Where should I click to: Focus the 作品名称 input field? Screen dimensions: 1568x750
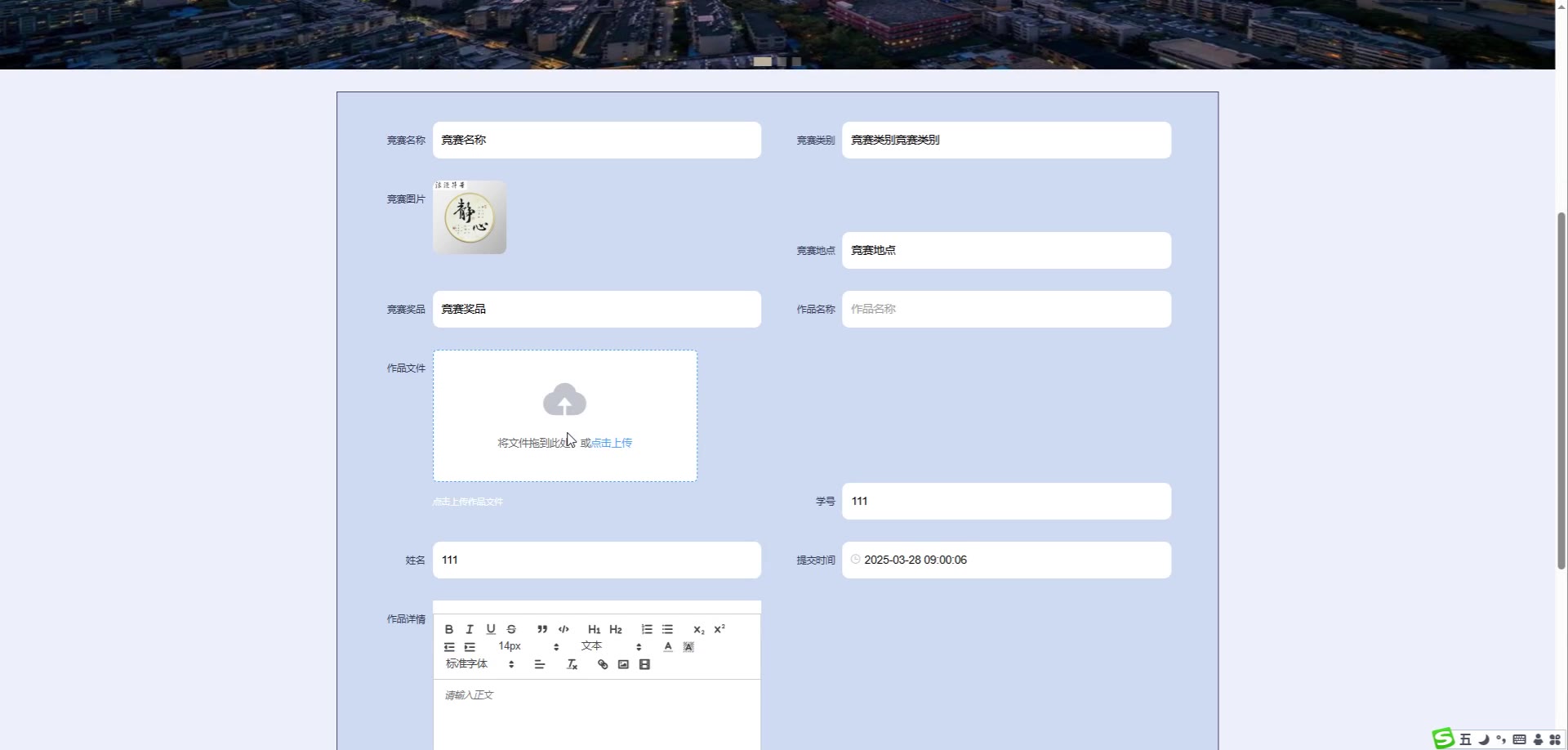pos(1006,309)
